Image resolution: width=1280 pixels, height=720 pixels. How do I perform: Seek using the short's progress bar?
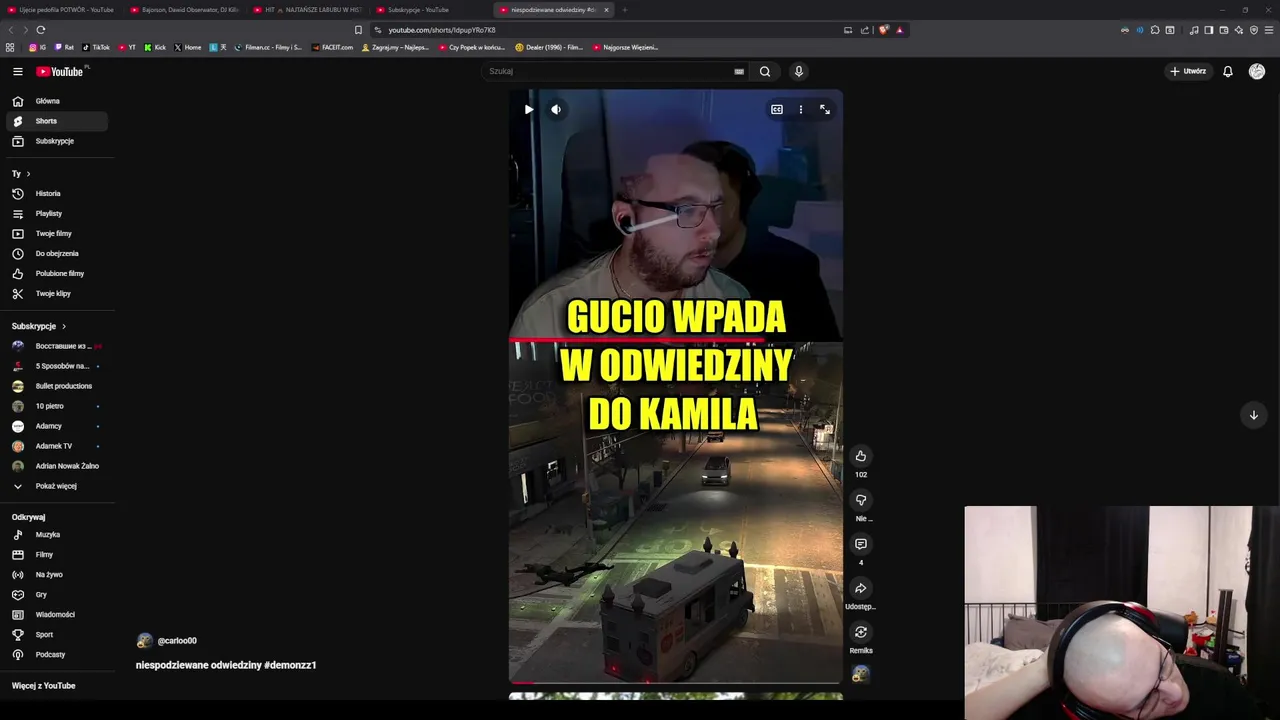pyautogui.click(x=676, y=683)
